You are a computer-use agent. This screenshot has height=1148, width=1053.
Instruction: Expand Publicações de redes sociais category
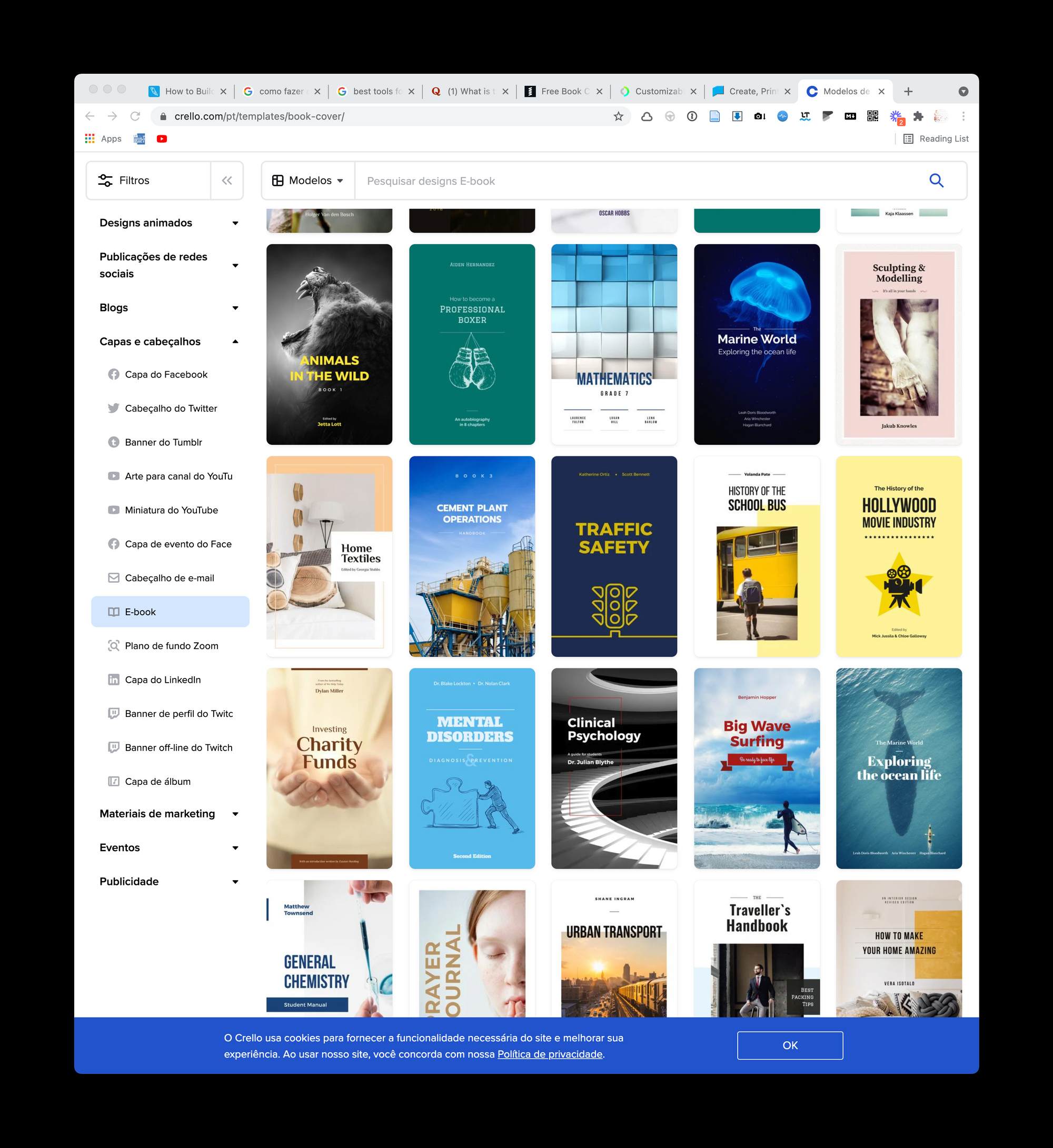click(169, 265)
